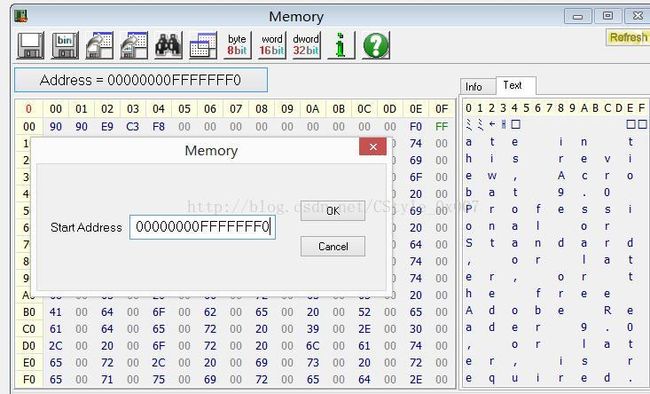Cancel the Start Address dialog

tap(333, 246)
